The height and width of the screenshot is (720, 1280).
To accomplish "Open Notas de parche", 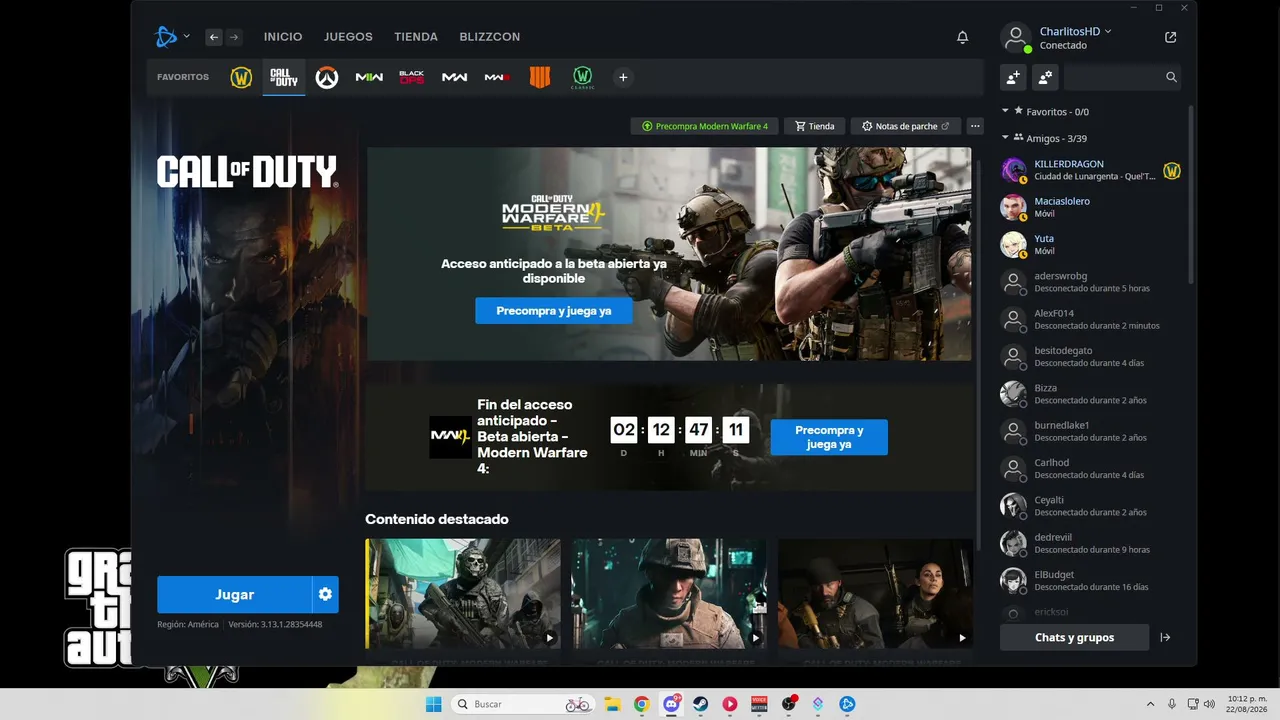I will click(906, 126).
